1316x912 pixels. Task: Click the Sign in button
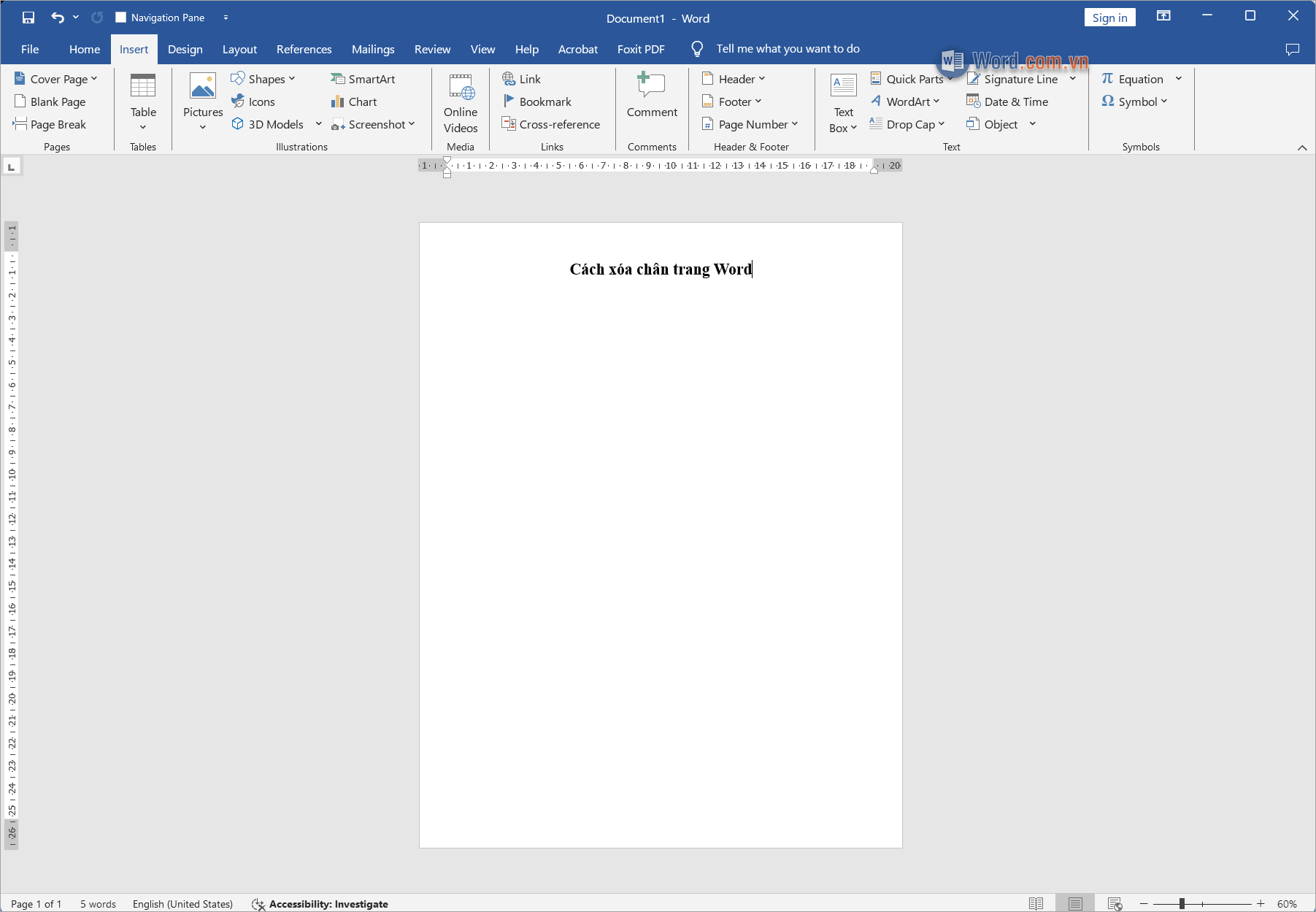[1109, 18]
